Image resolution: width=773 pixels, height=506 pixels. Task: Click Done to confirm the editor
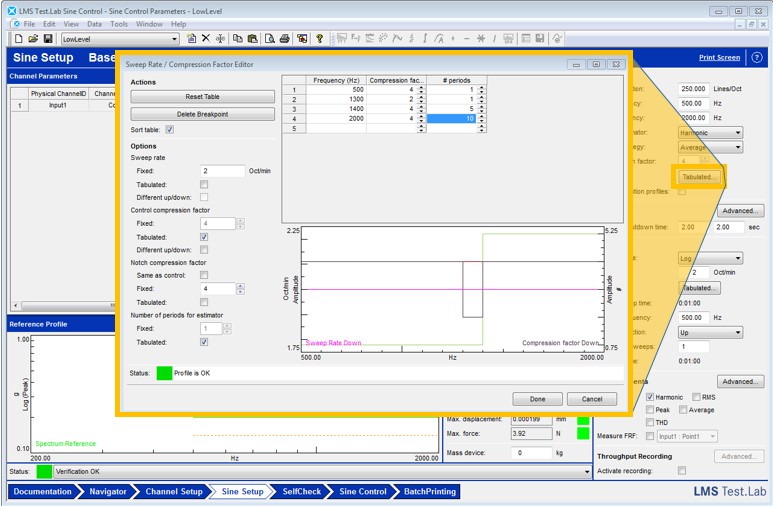click(x=537, y=398)
